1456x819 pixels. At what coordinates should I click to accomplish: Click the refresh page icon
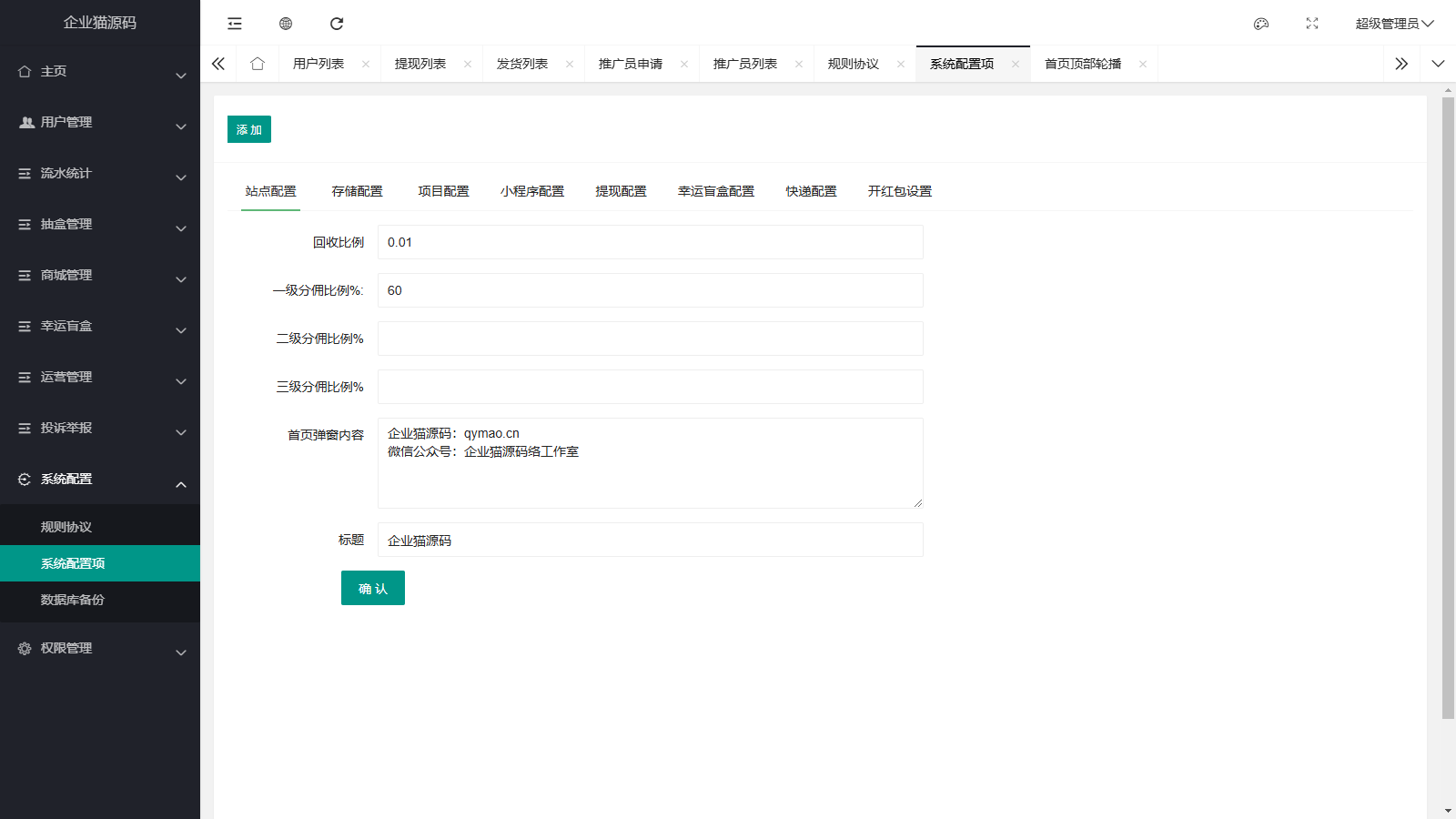point(337,24)
